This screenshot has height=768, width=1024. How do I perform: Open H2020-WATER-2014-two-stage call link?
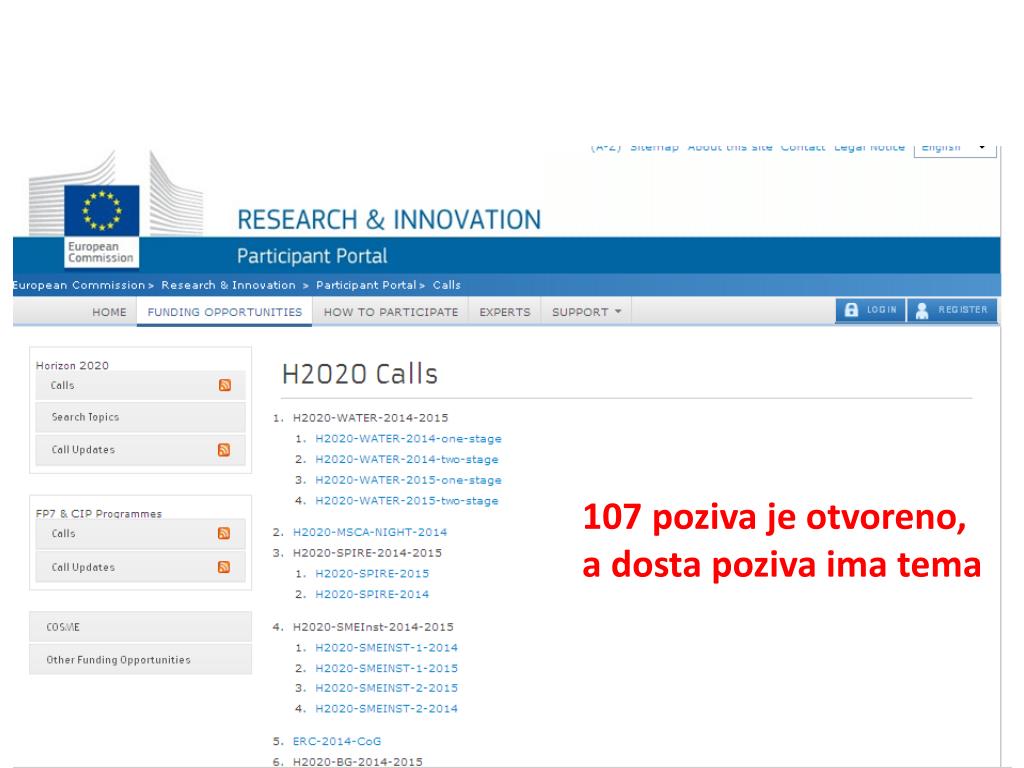coord(407,460)
